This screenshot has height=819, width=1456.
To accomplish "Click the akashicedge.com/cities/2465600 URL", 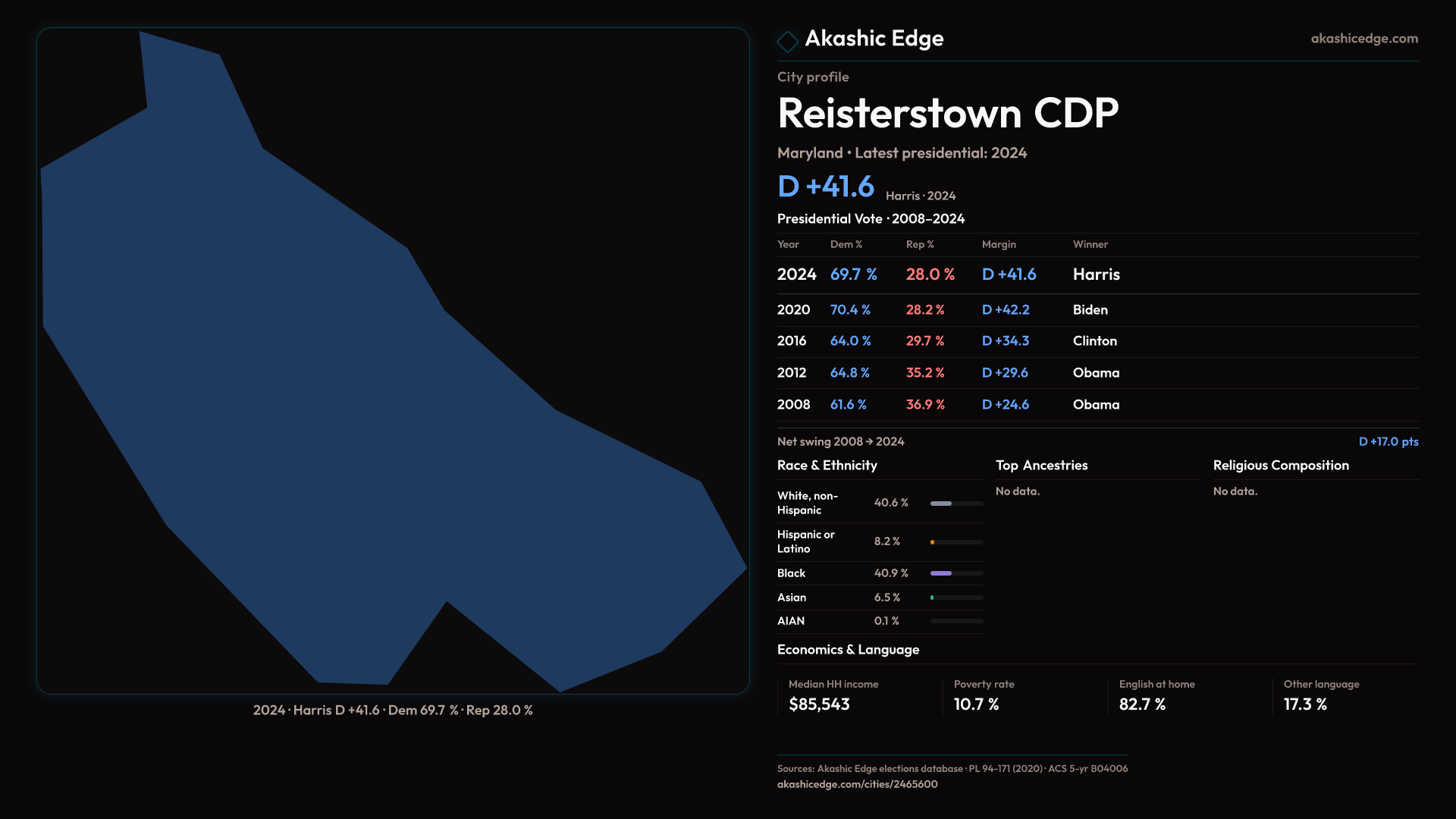I will pos(857,784).
